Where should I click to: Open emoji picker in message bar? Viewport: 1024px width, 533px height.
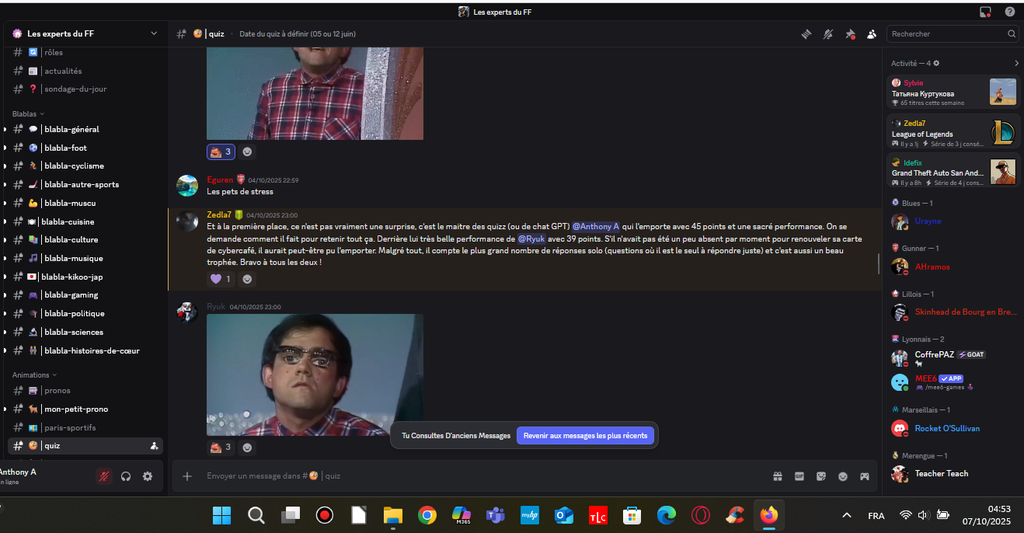pos(843,476)
